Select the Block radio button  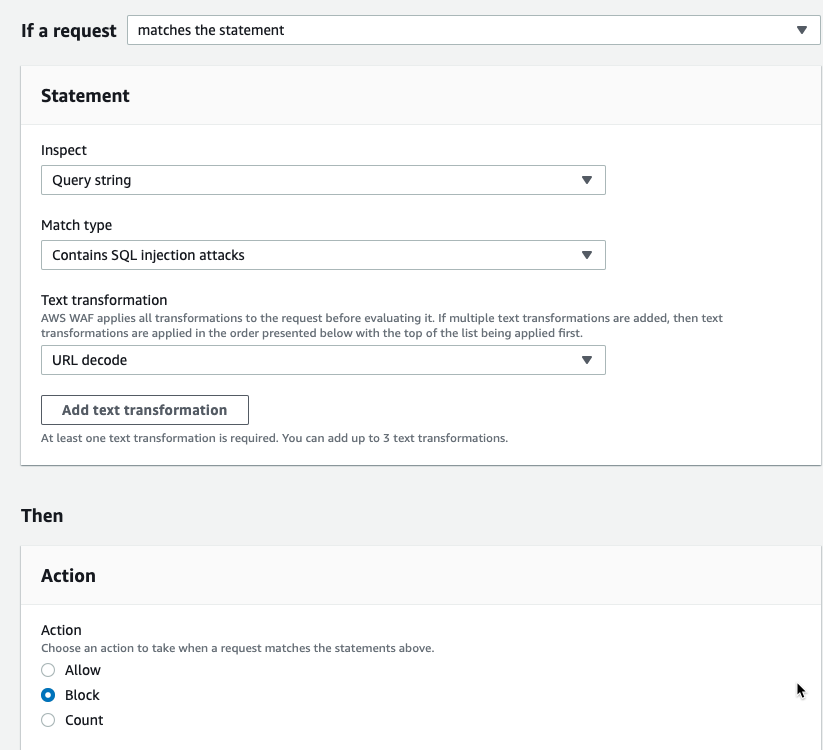(48, 695)
